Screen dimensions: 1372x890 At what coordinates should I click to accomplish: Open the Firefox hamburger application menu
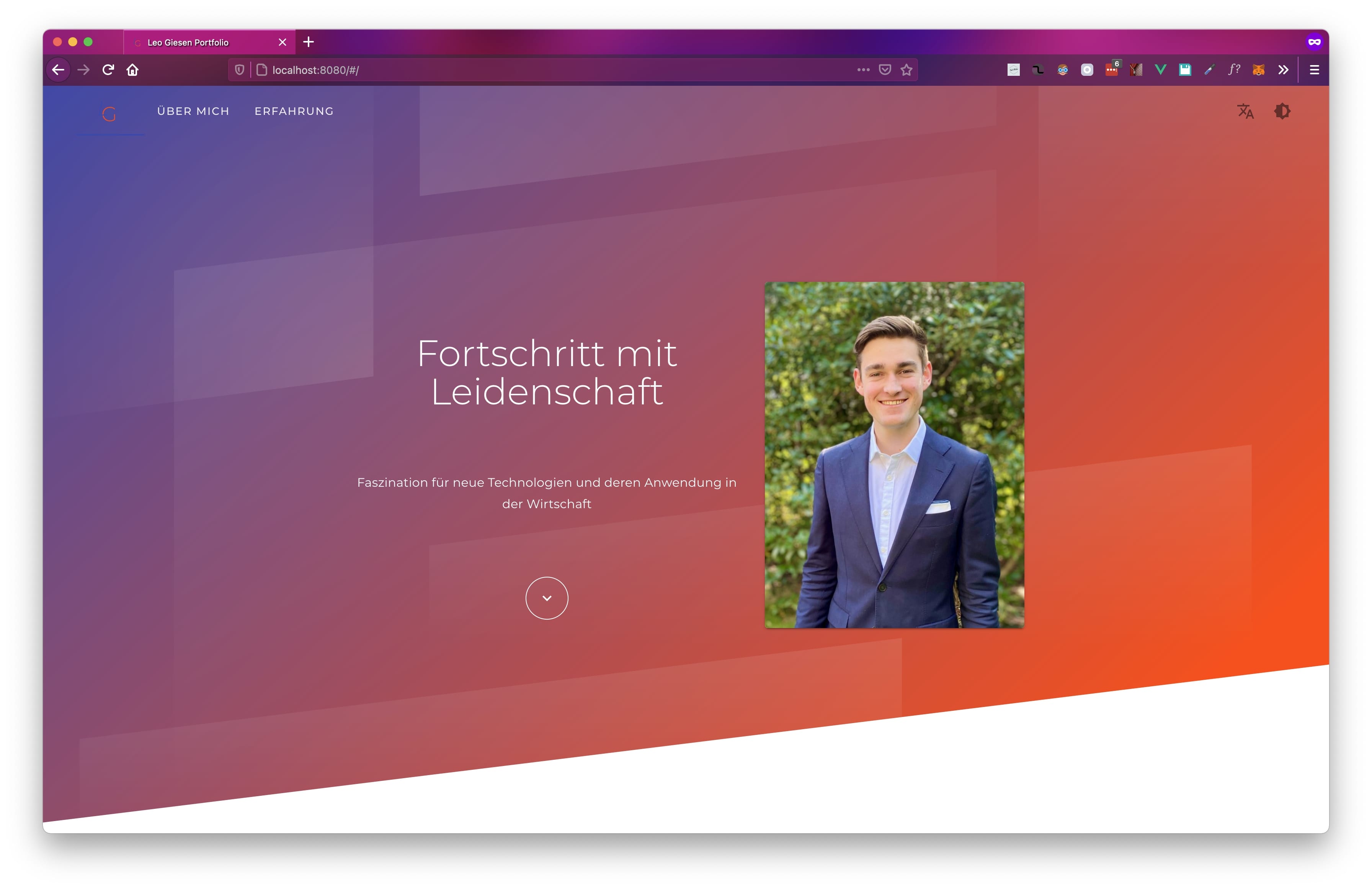1314,70
